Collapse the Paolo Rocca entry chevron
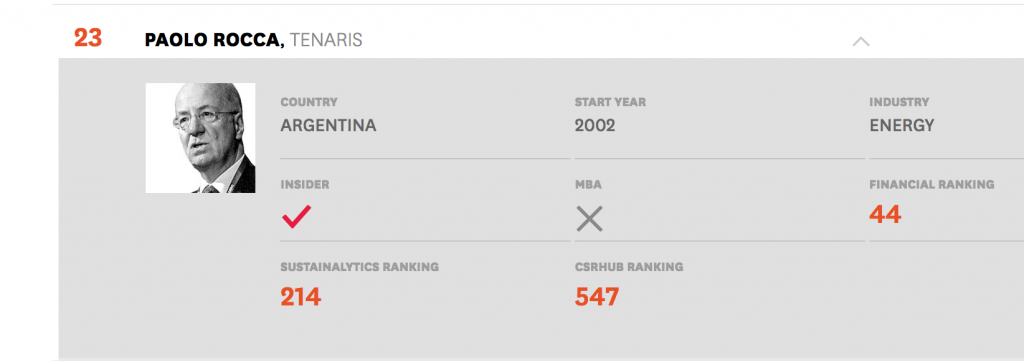This screenshot has height=361, width=1024. point(861,42)
